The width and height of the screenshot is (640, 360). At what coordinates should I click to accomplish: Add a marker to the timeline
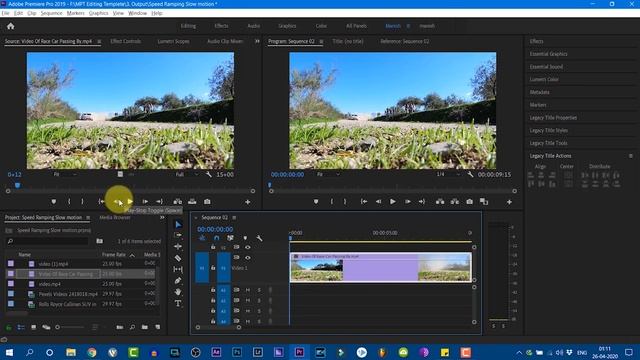pos(245,238)
